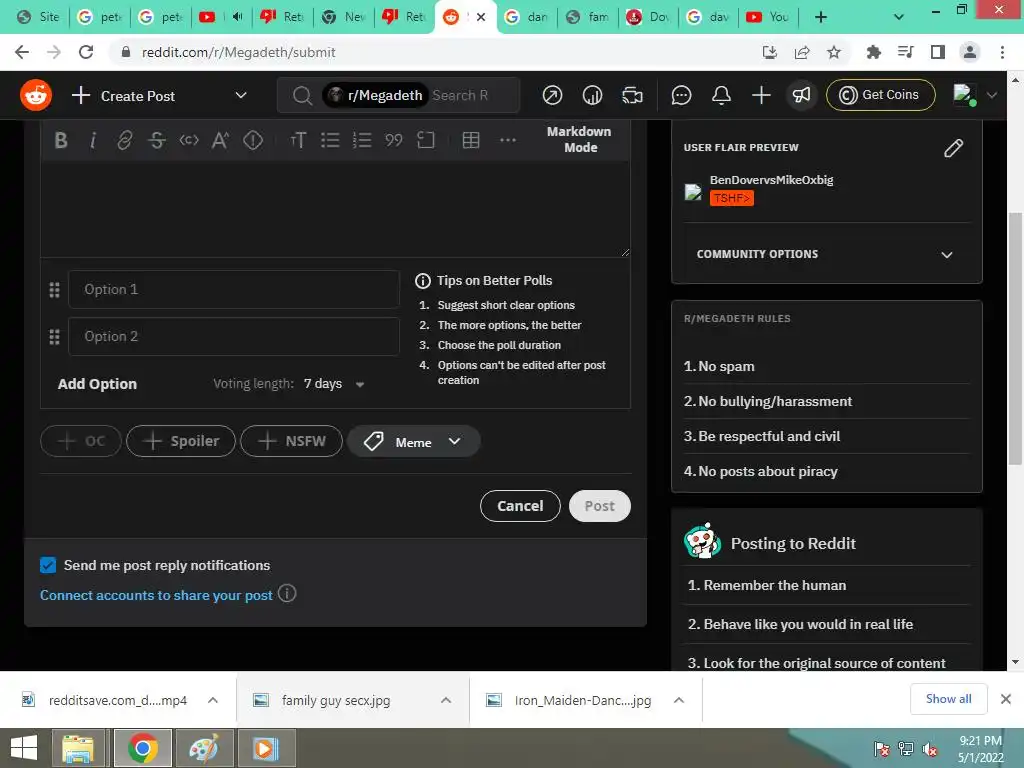Open user account menu dropdown
Screen dimensions: 1024x768
tap(975, 95)
